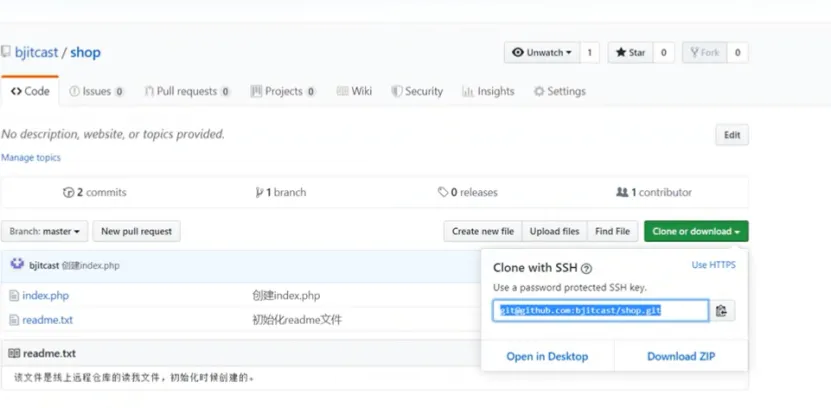View the 0 releases page
831x408 pixels.
pyautogui.click(x=467, y=192)
